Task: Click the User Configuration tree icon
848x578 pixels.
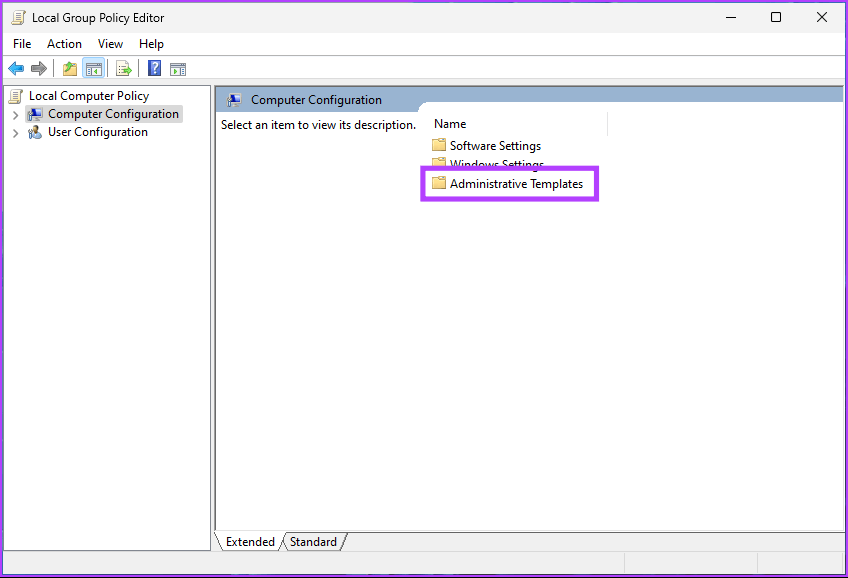Action: pyautogui.click(x=35, y=132)
